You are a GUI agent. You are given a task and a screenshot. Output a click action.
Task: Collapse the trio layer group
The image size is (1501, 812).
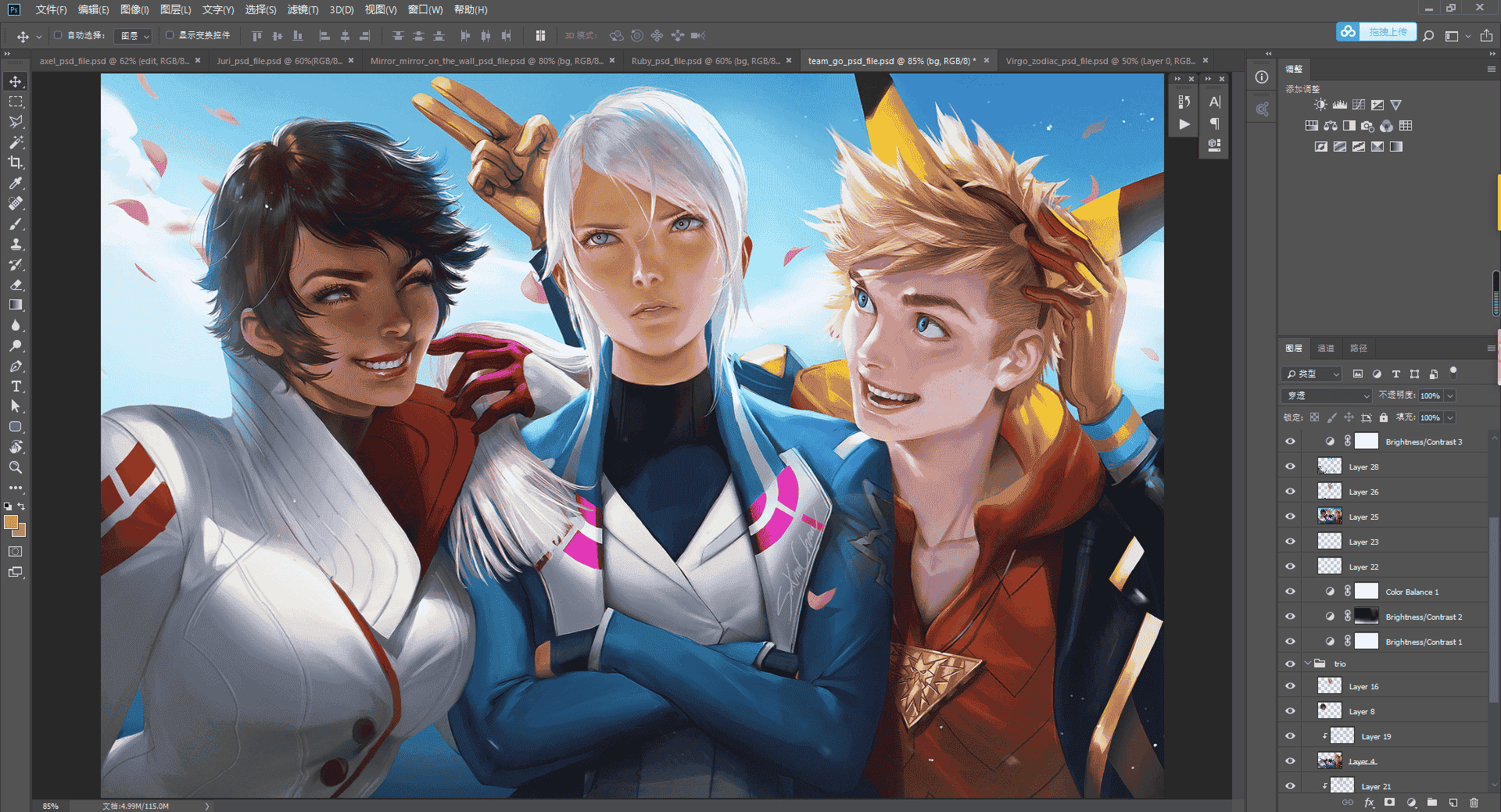click(1307, 664)
